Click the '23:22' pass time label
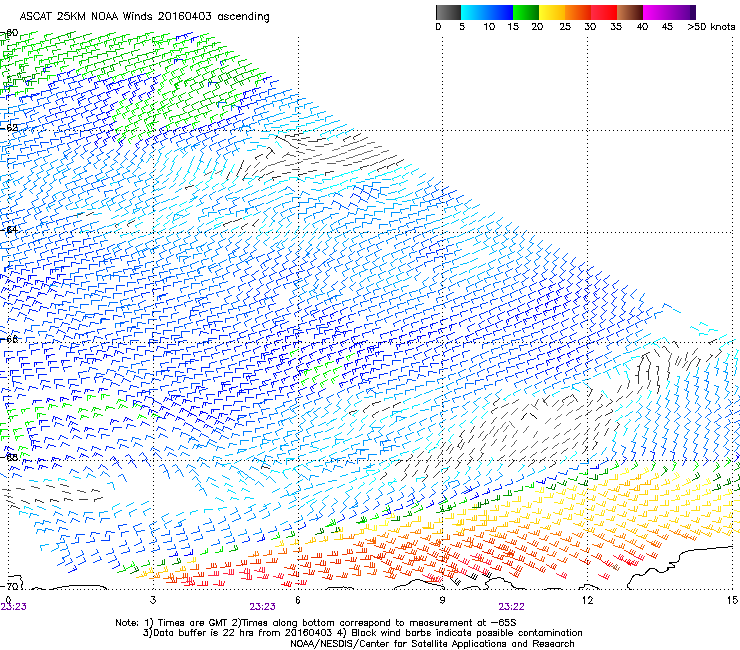The image size is (740, 650). click(x=511, y=607)
